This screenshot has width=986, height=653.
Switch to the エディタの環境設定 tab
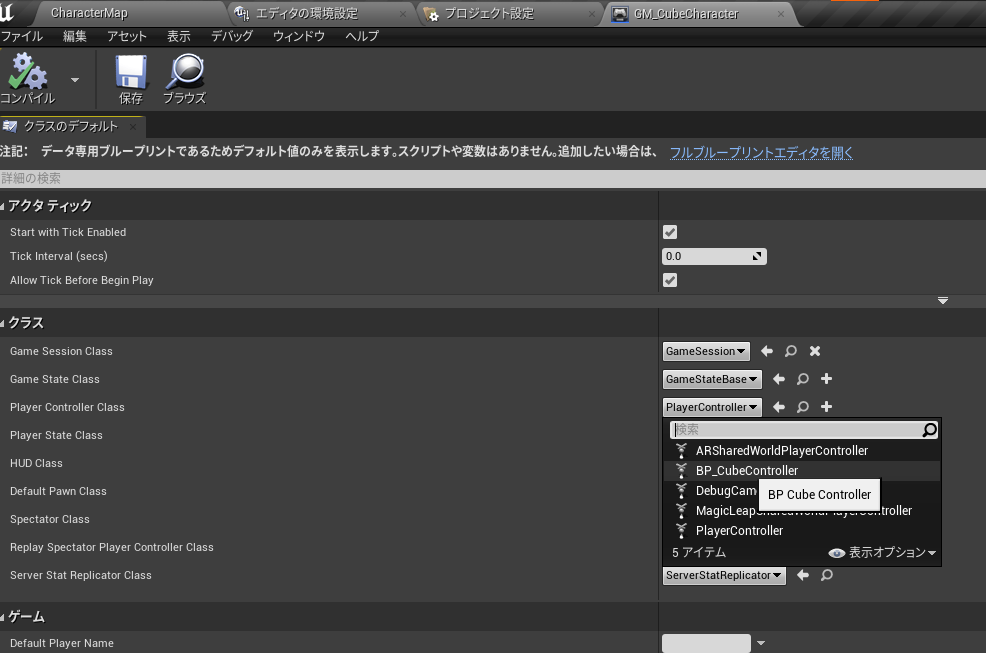[307, 13]
